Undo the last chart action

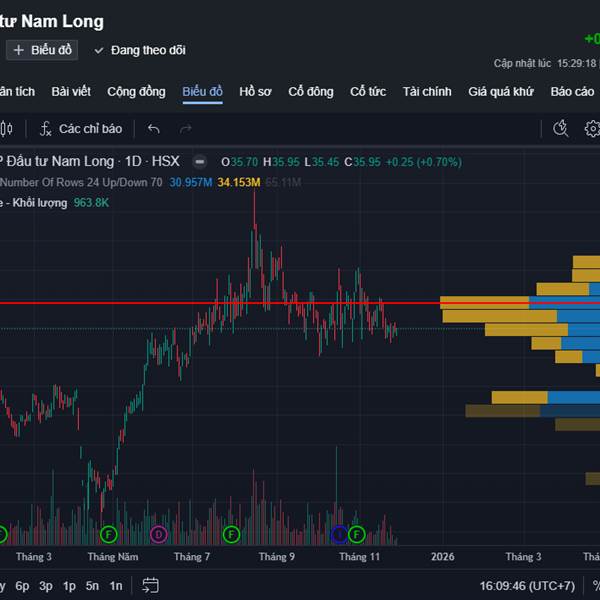(153, 129)
